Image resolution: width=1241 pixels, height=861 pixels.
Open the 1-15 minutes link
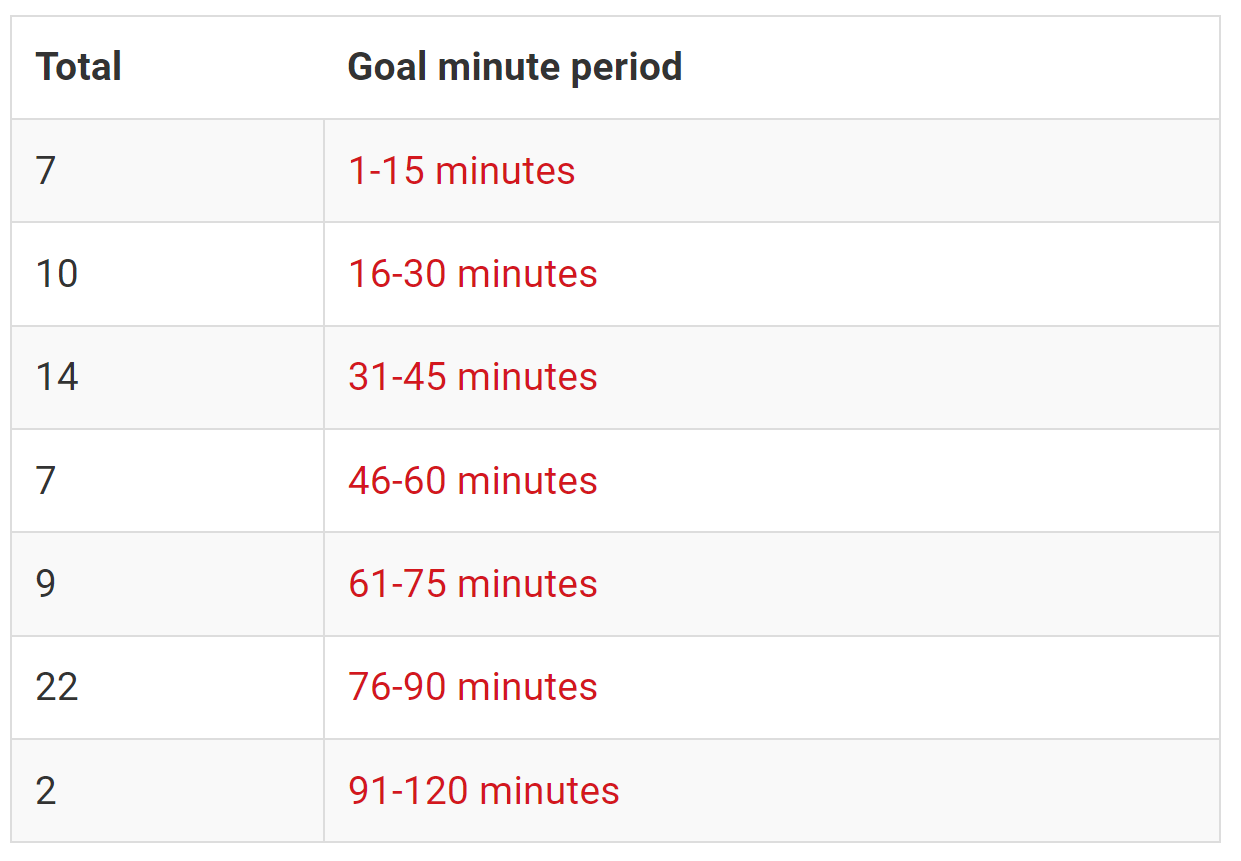point(461,171)
